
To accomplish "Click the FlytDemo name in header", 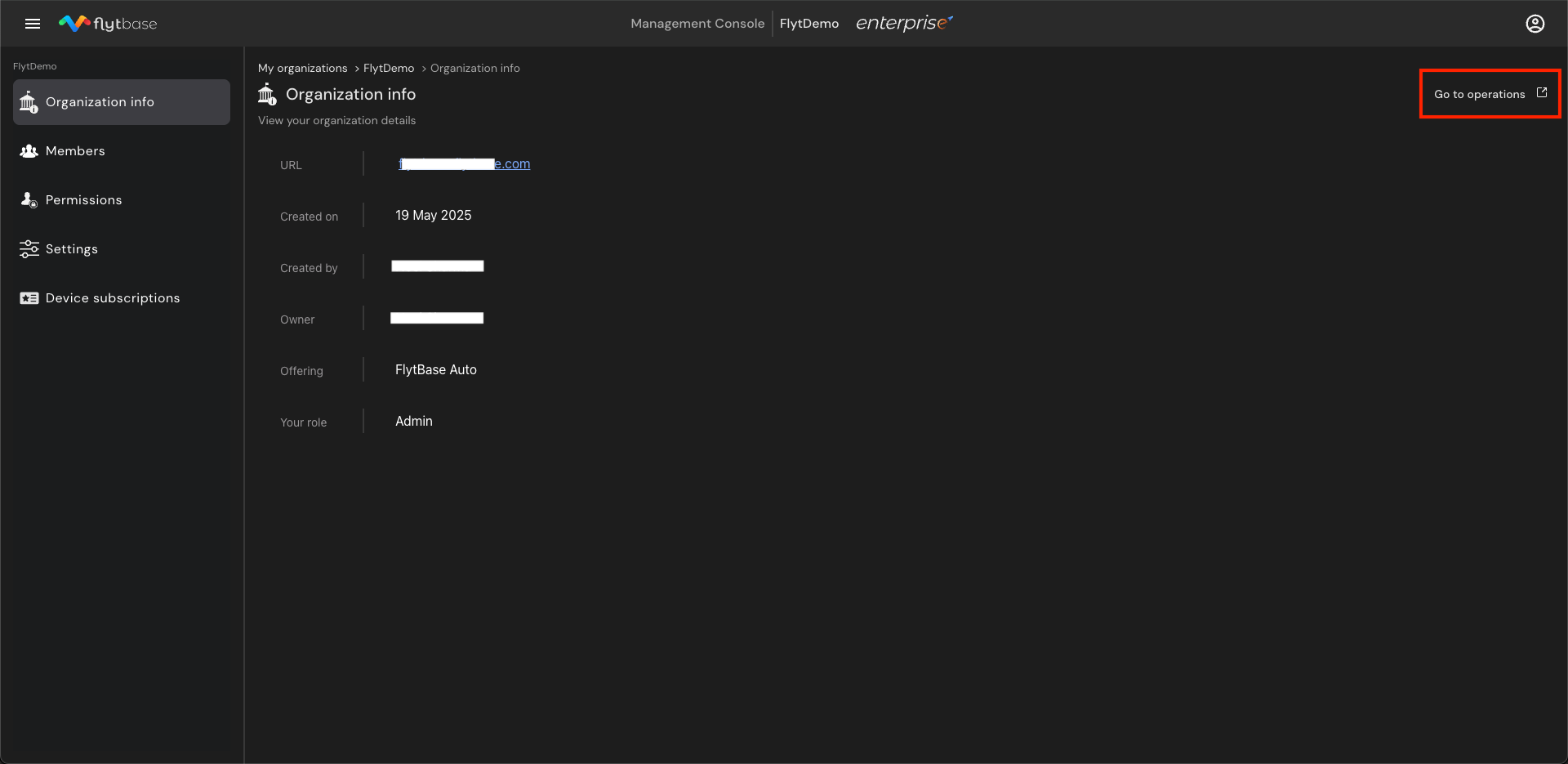I will (809, 24).
